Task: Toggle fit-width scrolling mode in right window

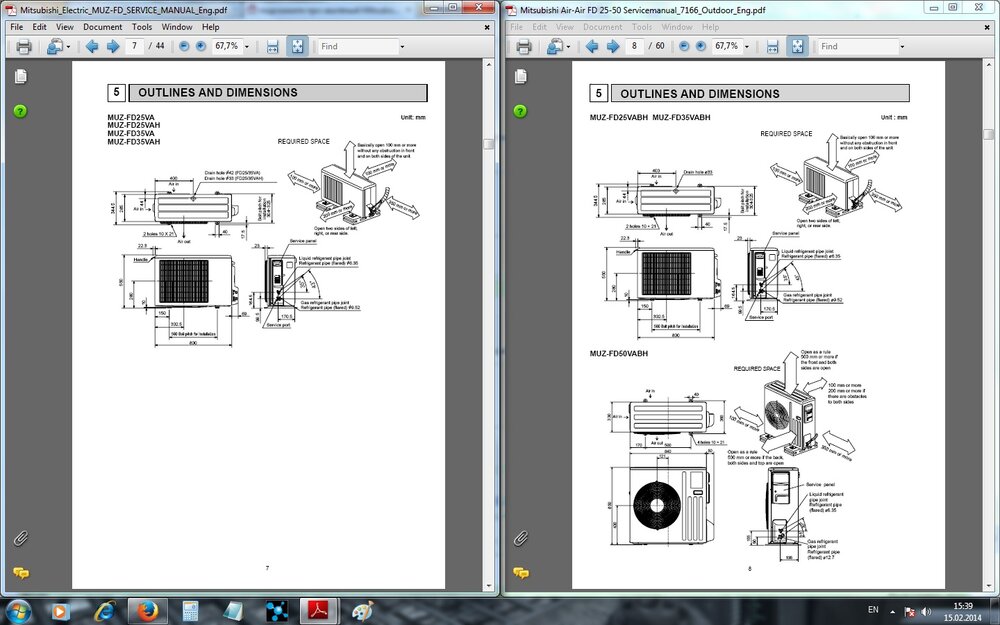Action: pos(772,46)
